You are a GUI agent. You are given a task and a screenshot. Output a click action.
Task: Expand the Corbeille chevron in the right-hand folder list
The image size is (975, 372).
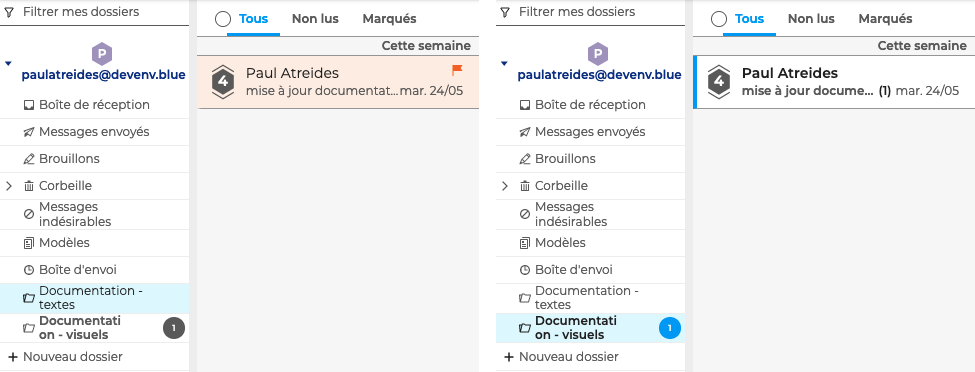click(505, 186)
